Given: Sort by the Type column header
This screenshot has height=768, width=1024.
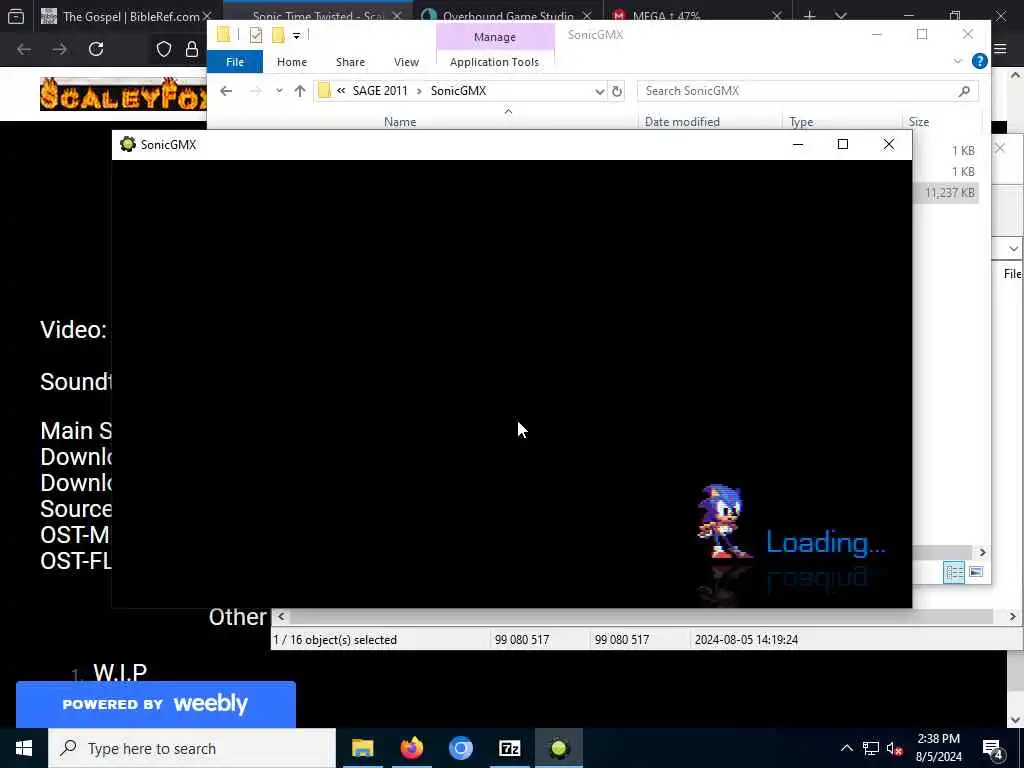Looking at the screenshot, I should point(801,121).
